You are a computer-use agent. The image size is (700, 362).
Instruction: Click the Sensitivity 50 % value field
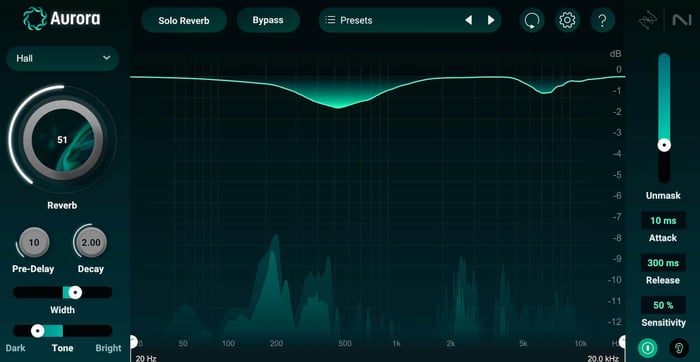click(x=663, y=305)
